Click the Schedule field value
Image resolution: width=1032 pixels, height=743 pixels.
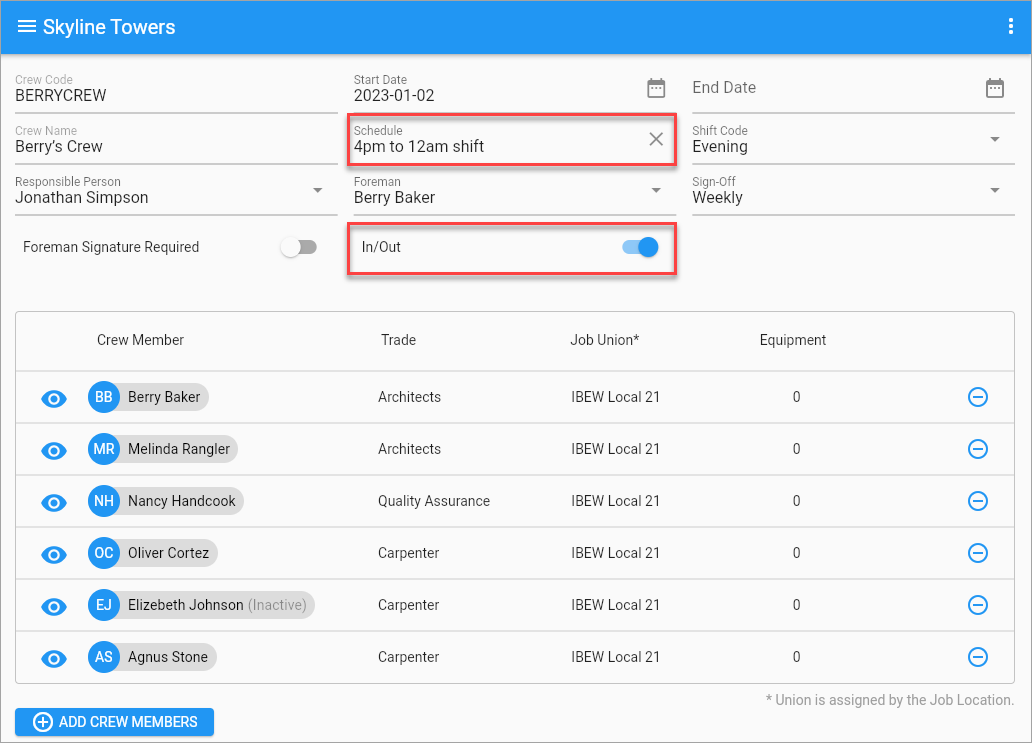coord(419,147)
